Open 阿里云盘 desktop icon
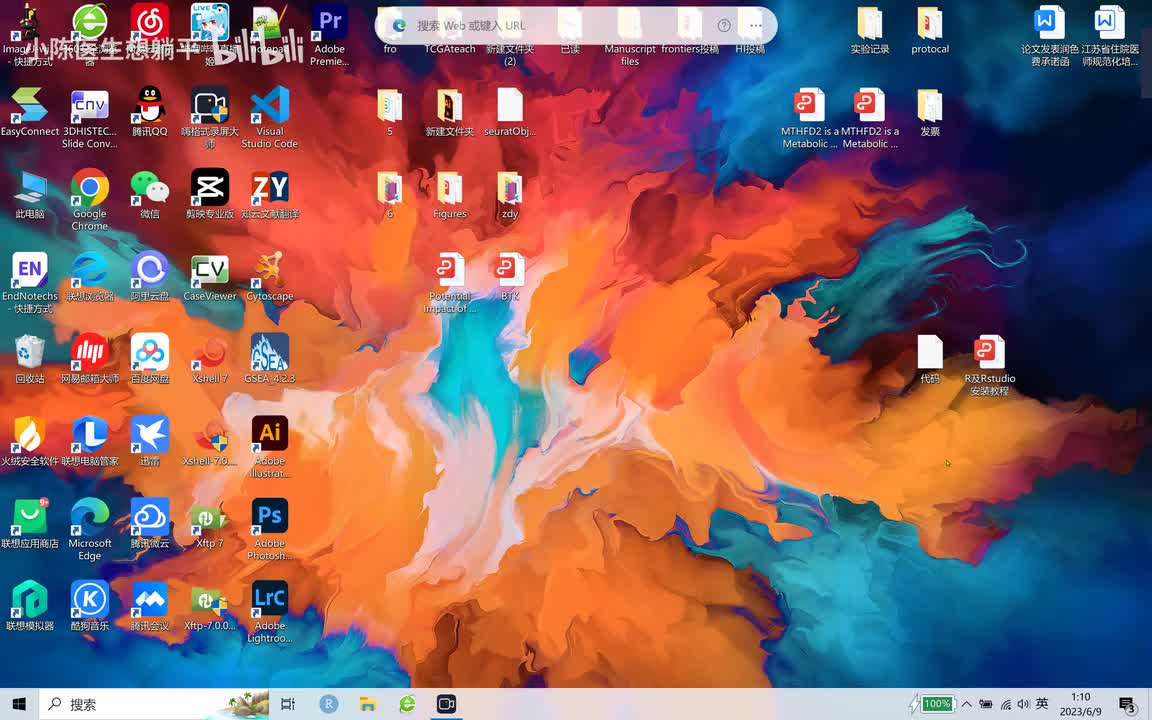The height and width of the screenshot is (720, 1152). pos(150,276)
